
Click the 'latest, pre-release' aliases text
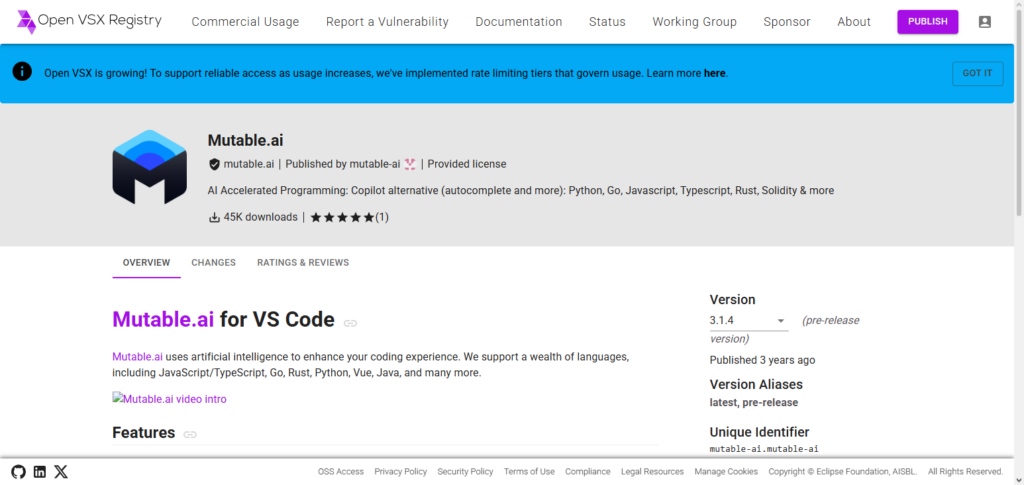pos(754,402)
